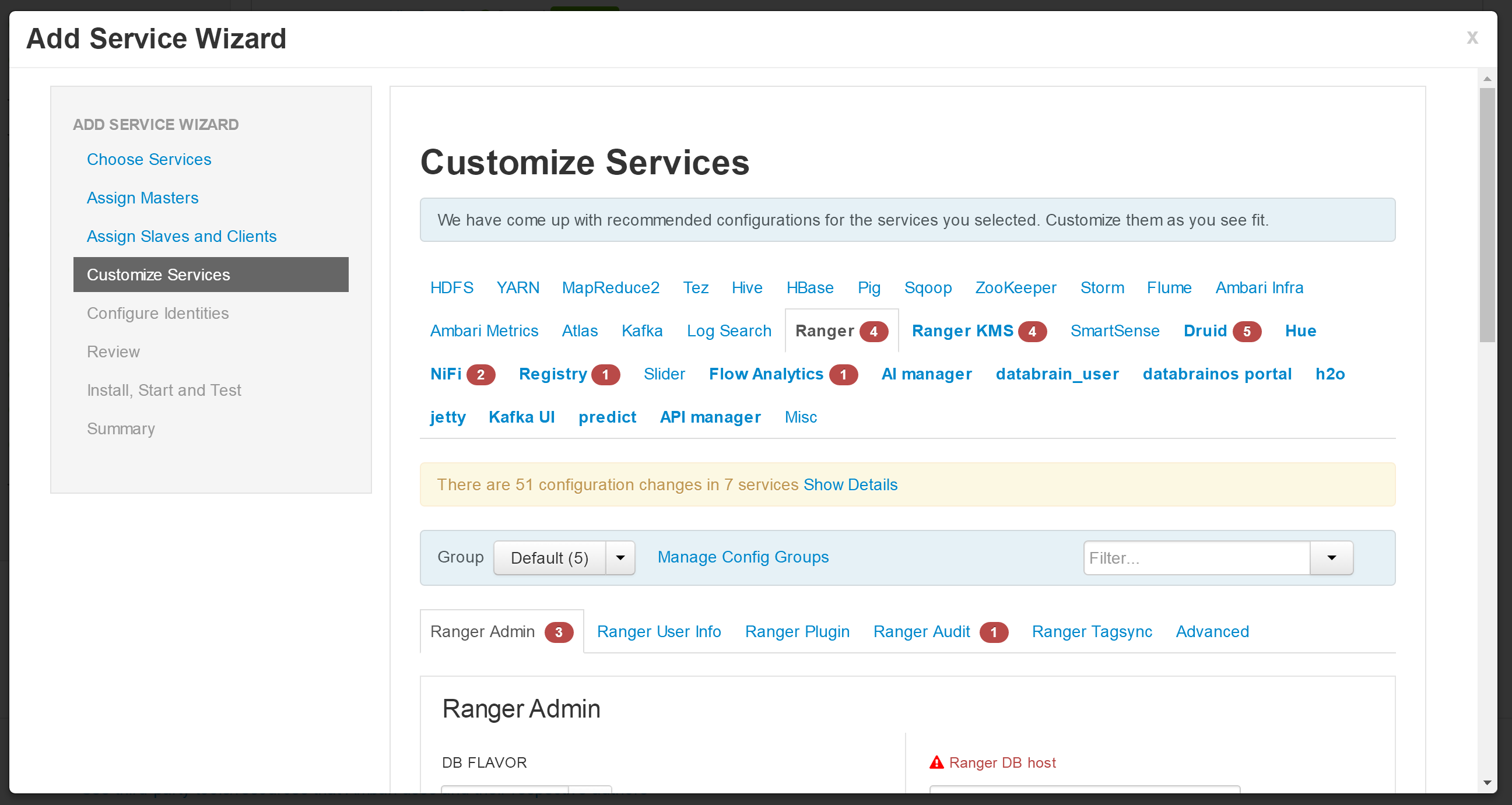Click the scroll down arrow of the wizard
Screen dimensions: 1512x805
click(1487, 783)
